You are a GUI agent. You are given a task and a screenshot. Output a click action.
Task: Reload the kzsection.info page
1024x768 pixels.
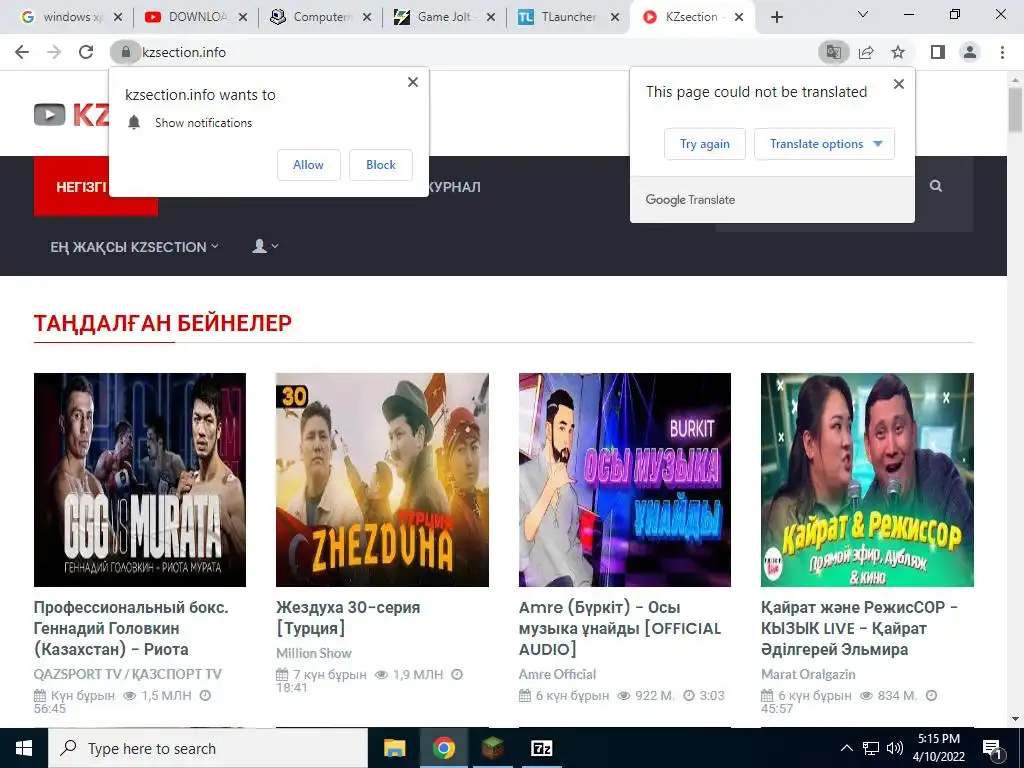pyautogui.click(x=86, y=52)
